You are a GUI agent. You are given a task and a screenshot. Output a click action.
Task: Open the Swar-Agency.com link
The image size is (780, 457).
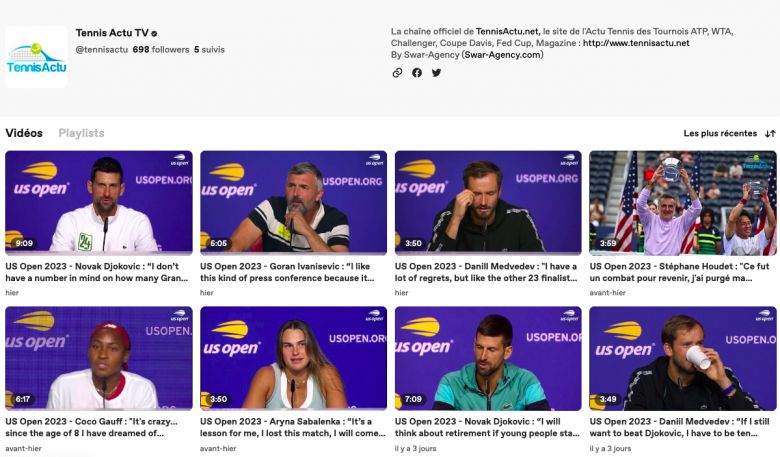[x=503, y=55]
